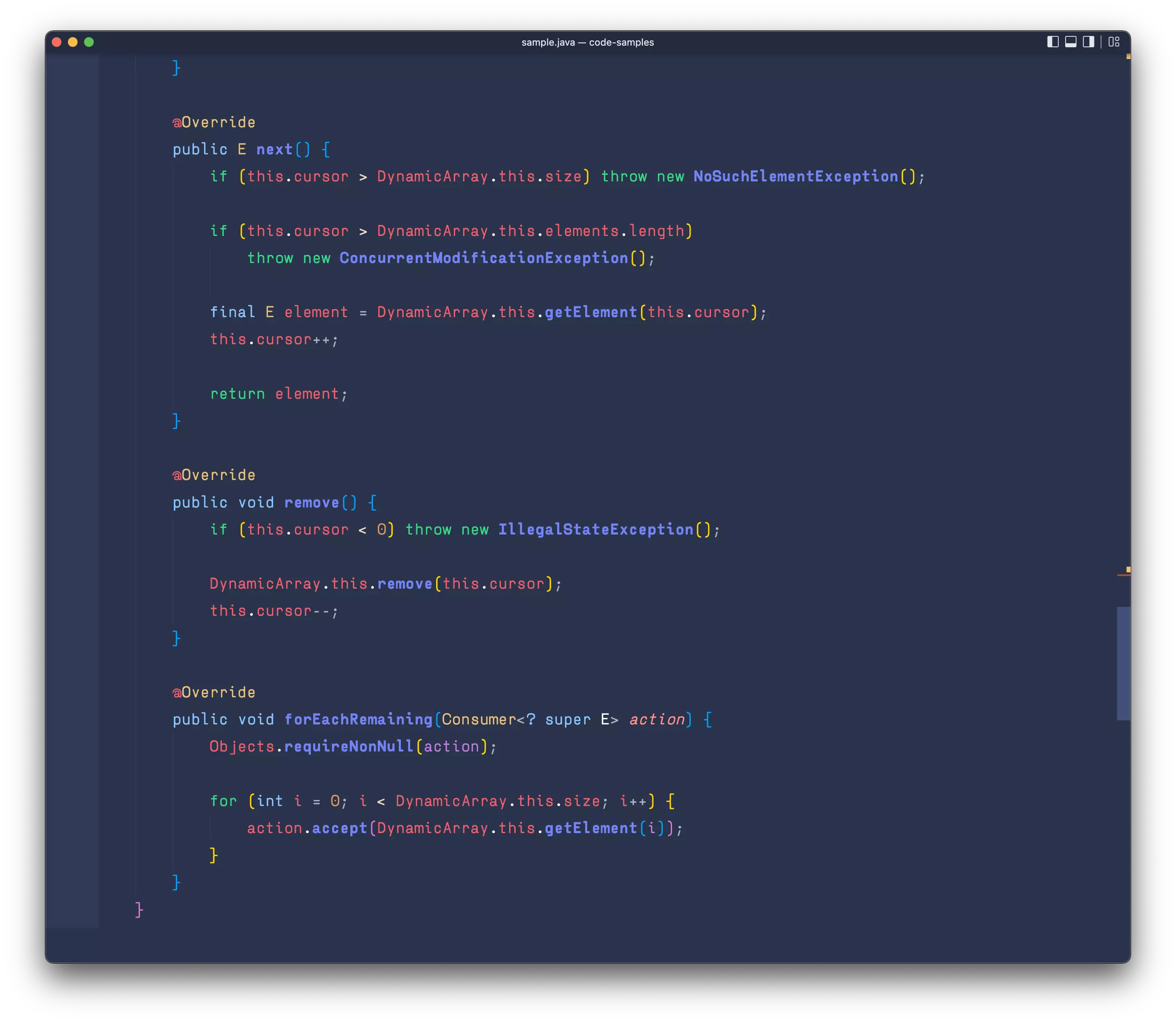Image resolution: width=1176 pixels, height=1023 pixels.
Task: Click the green zoom window button
Action: [89, 42]
